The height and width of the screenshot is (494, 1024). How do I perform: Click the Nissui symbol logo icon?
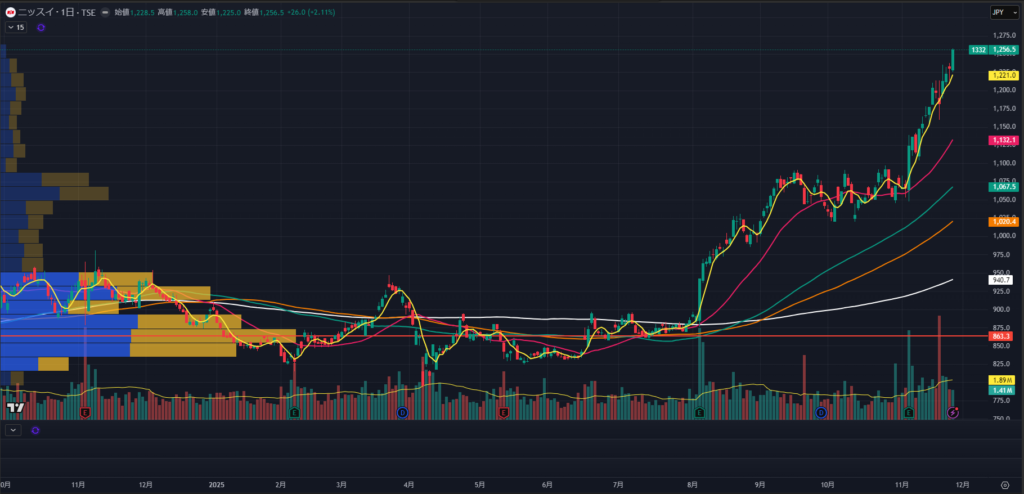10,12
